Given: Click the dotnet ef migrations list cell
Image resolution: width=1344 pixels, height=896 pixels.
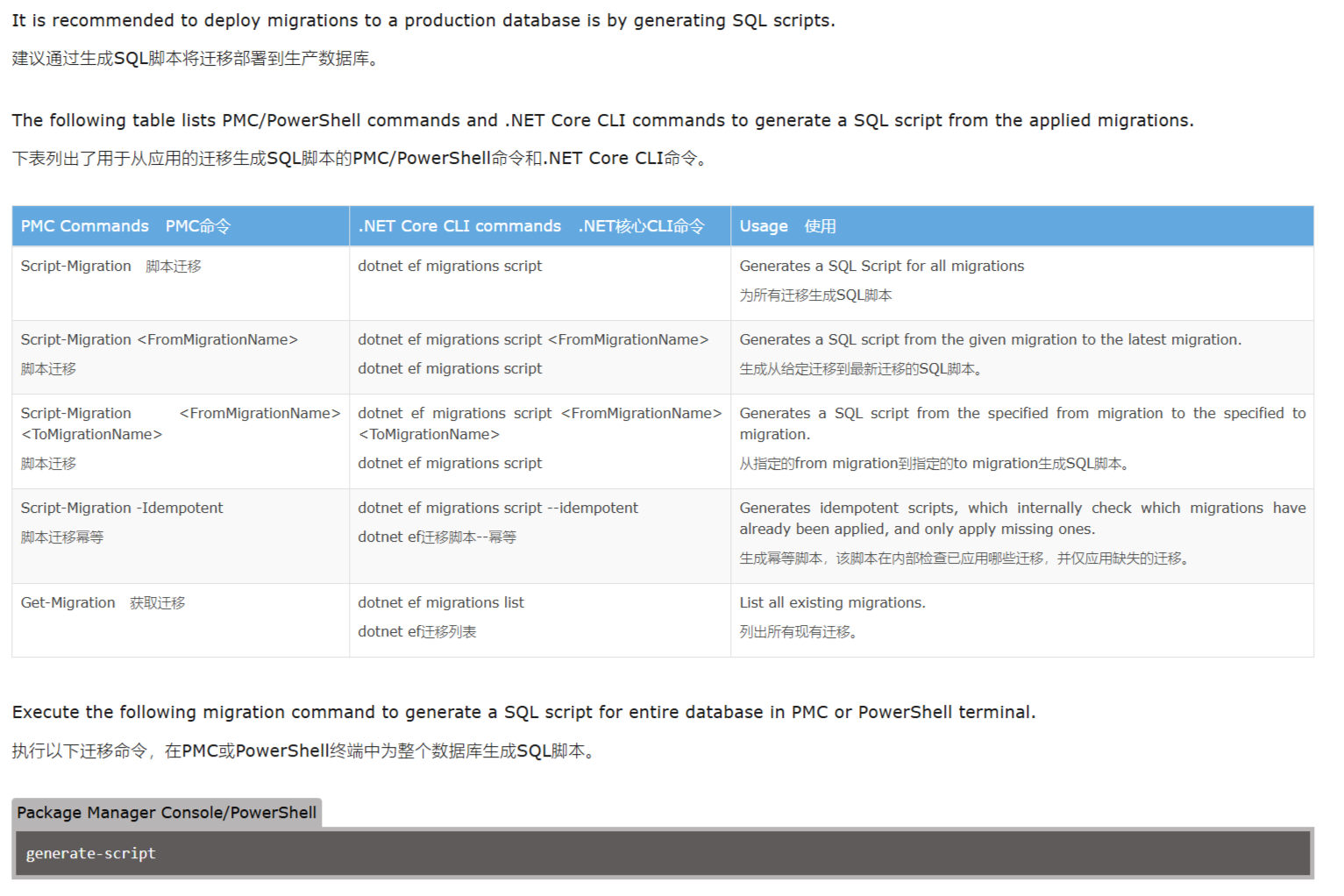Looking at the screenshot, I should tap(540, 620).
